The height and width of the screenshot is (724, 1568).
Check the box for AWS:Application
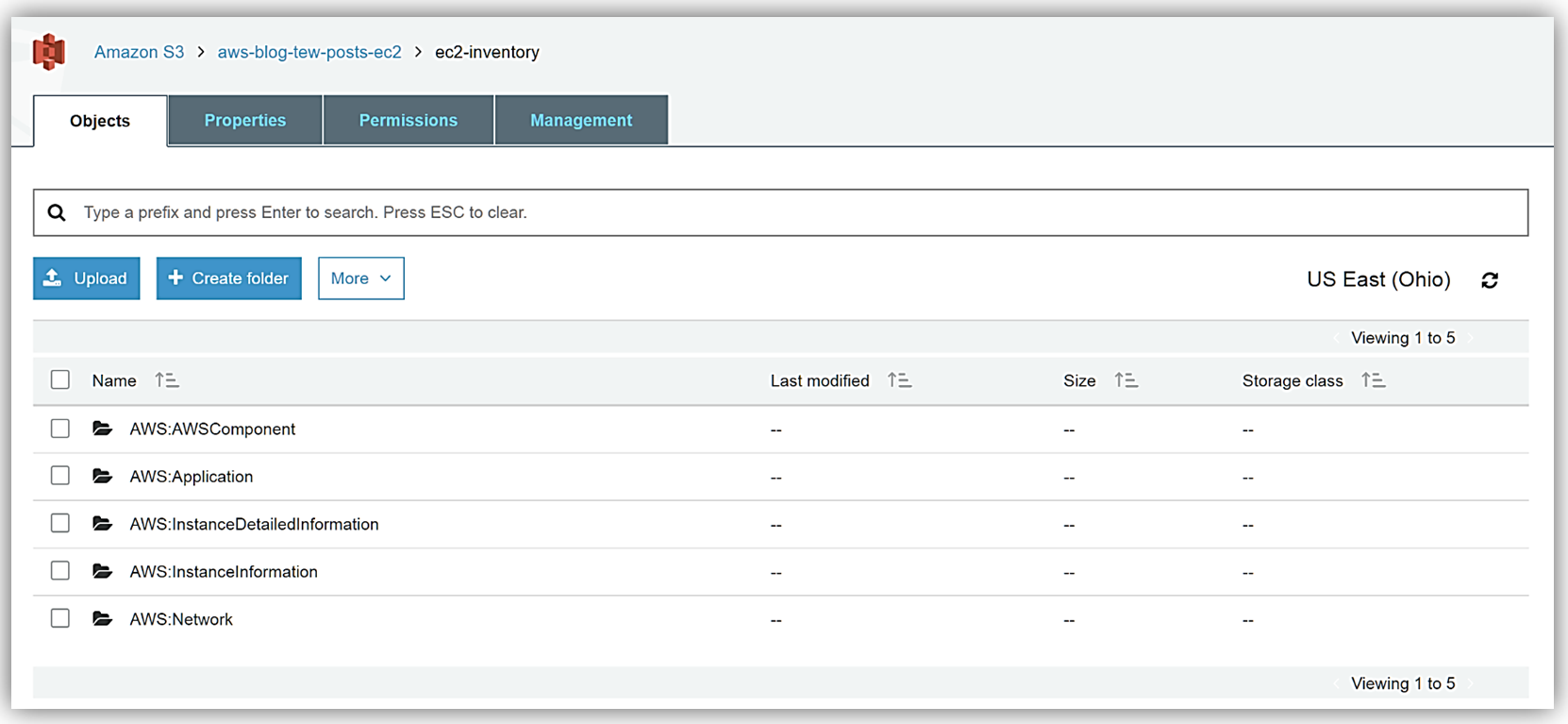(x=60, y=476)
